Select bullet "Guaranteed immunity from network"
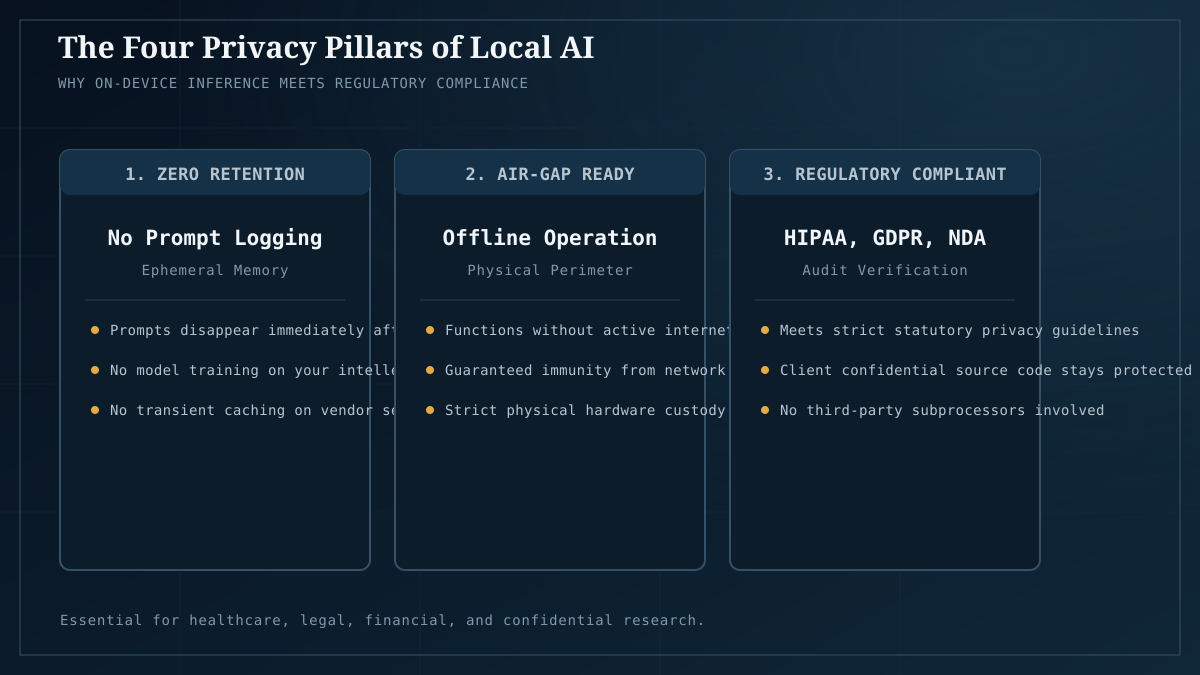 point(576,370)
